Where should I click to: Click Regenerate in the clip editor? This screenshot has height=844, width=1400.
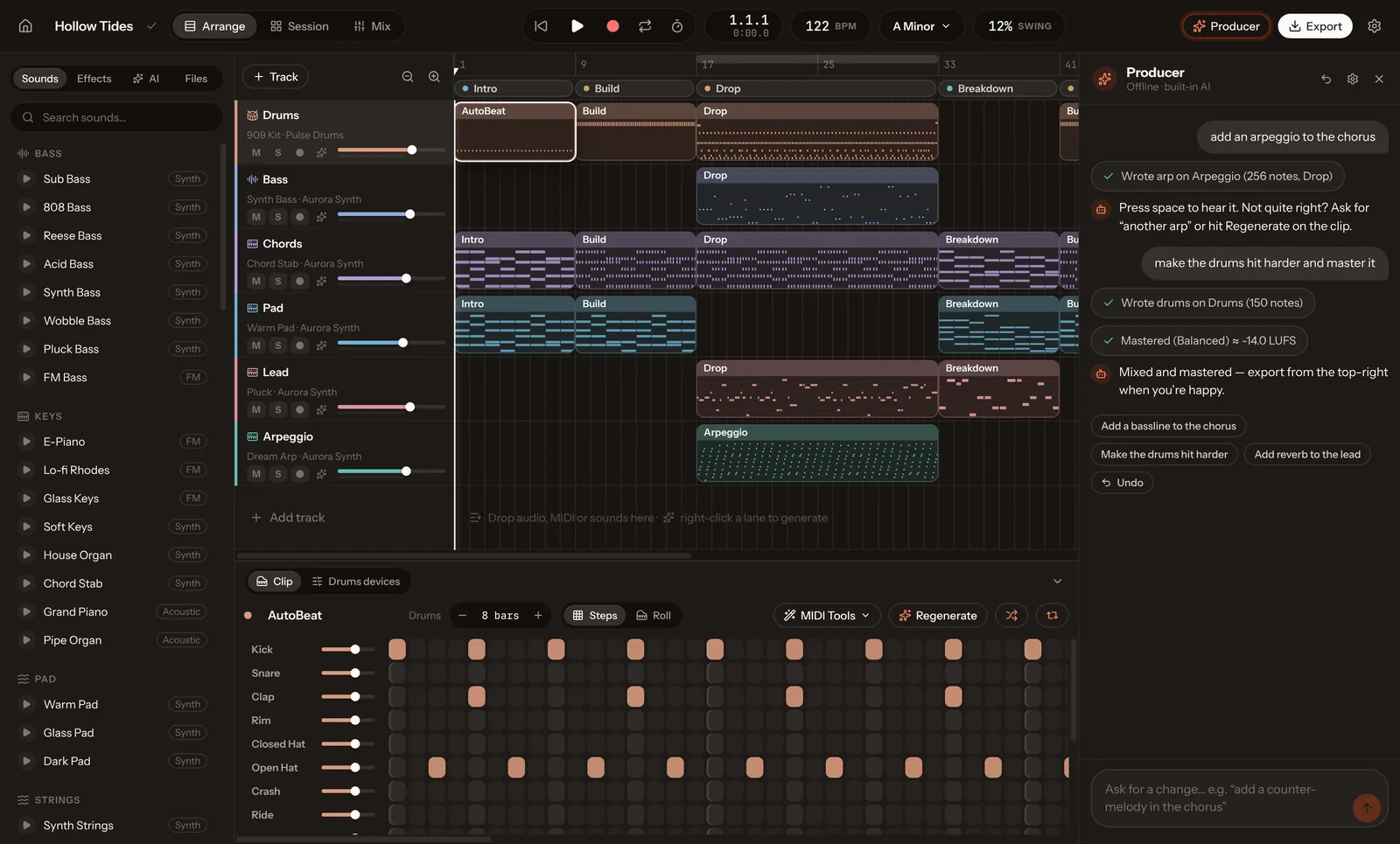[938, 616]
